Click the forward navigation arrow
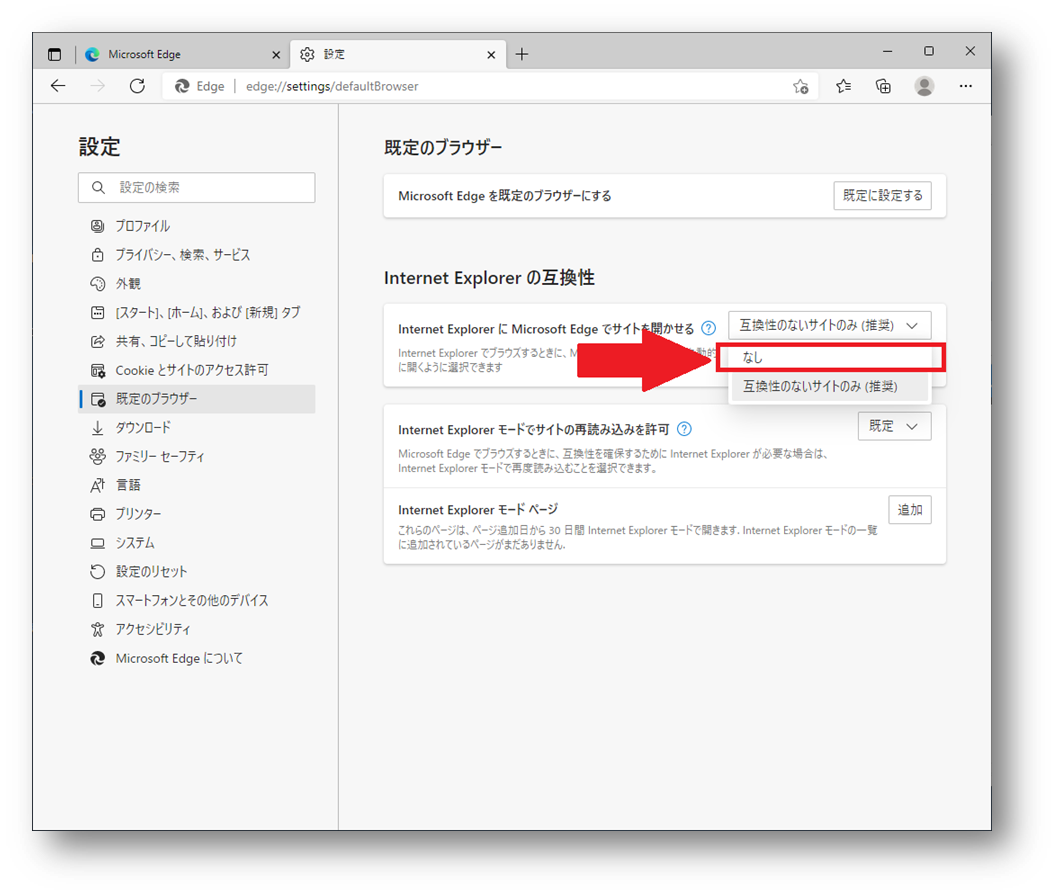This screenshot has height=896, width=1057. (x=98, y=86)
